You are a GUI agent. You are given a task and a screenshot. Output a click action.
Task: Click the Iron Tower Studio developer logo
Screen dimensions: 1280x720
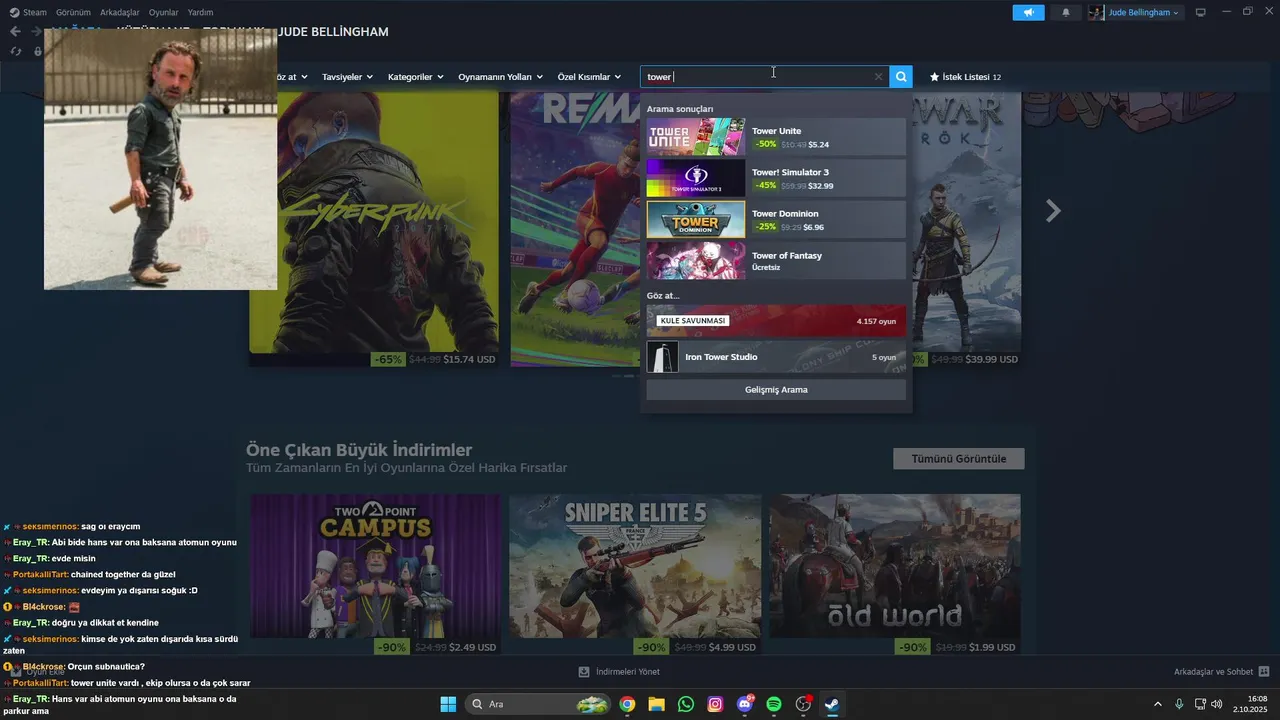(x=663, y=357)
